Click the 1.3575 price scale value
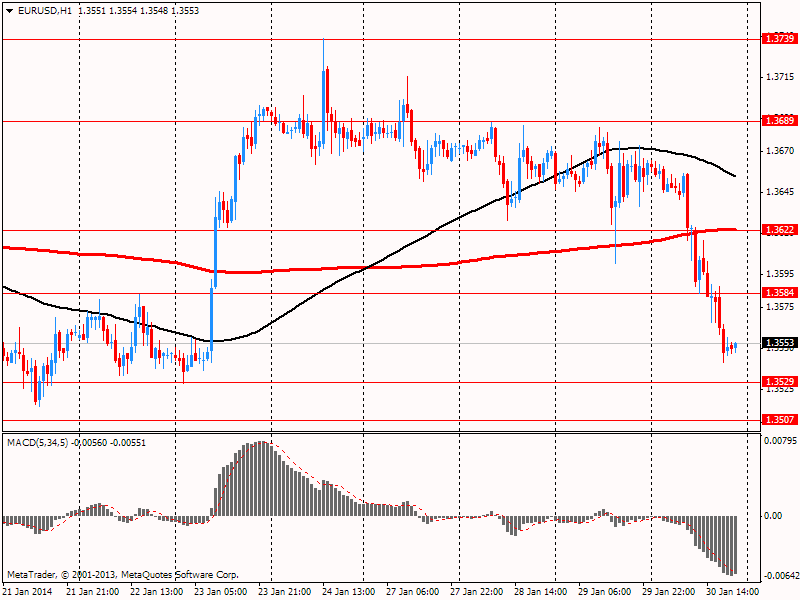This screenshot has width=800, height=600. pos(780,307)
